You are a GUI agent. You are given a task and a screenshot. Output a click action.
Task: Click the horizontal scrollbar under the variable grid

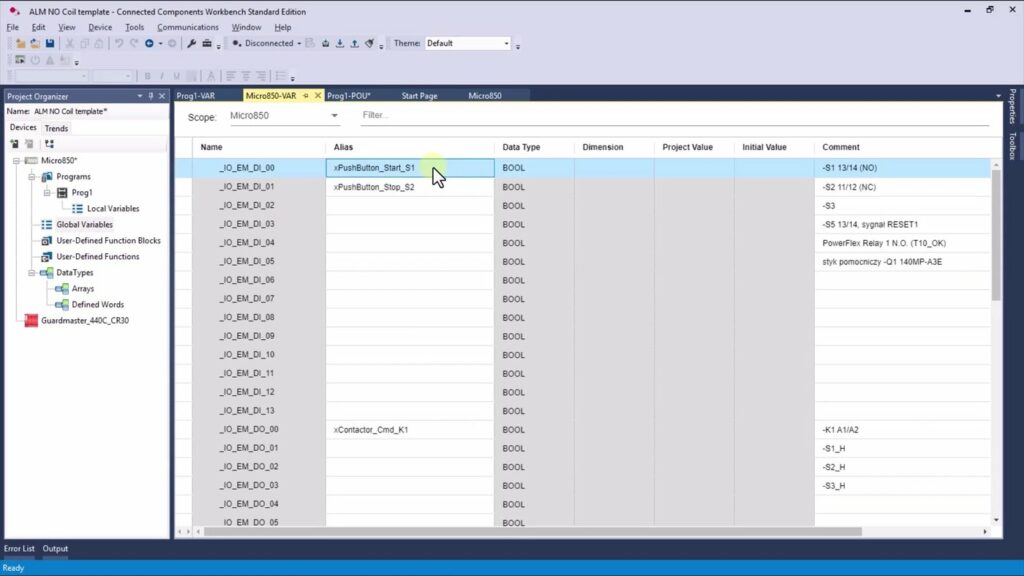[532, 532]
